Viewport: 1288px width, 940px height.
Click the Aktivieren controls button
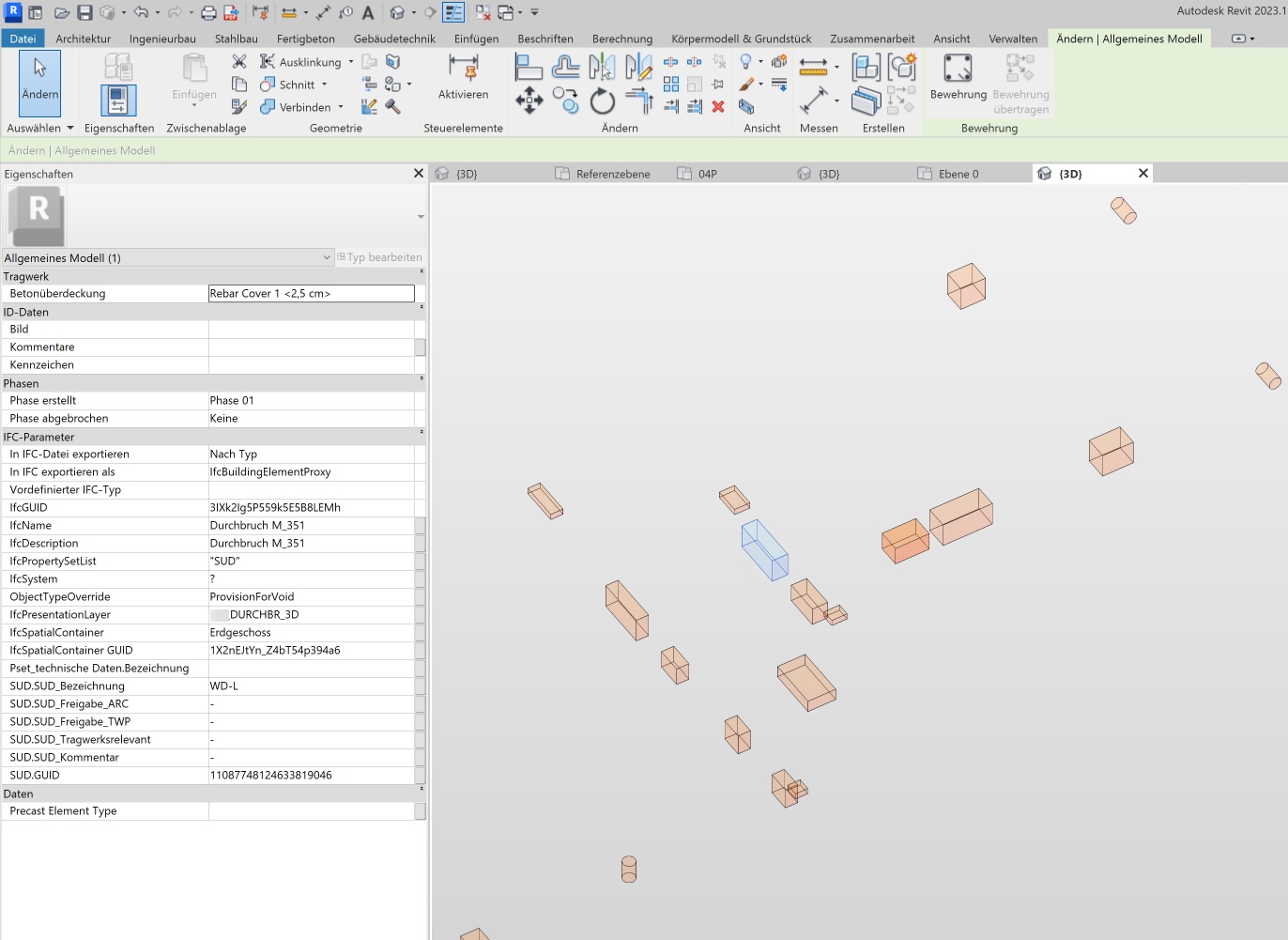pyautogui.click(x=464, y=78)
